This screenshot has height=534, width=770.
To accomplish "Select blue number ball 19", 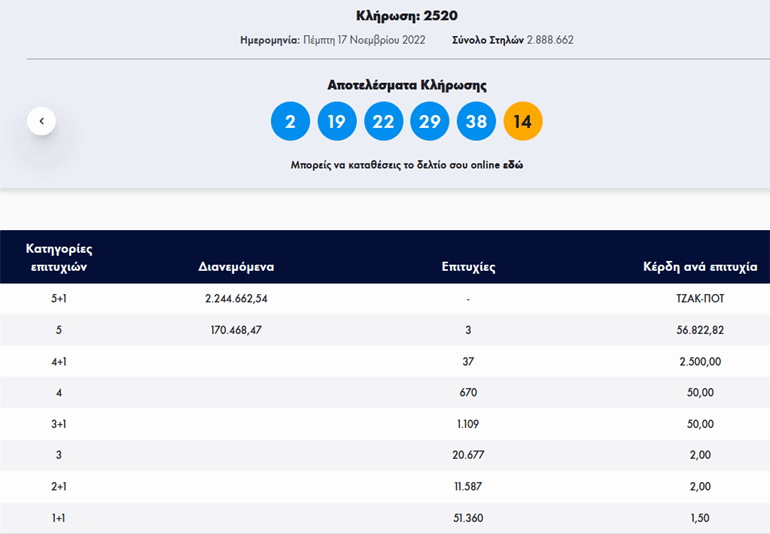I will [x=337, y=122].
